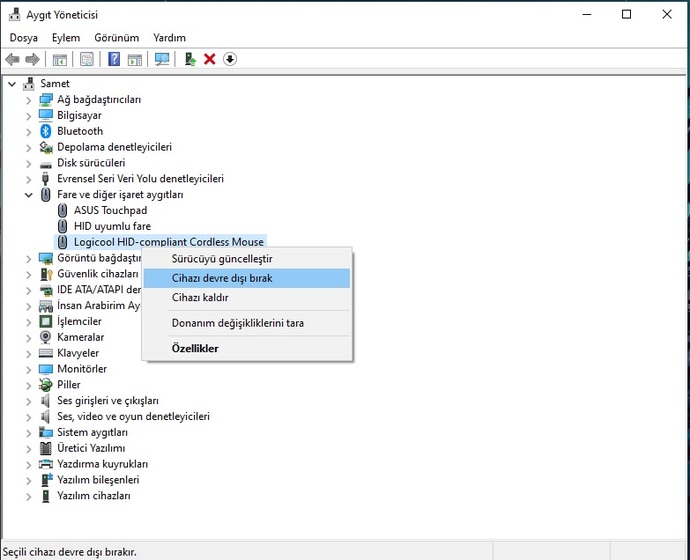Image resolution: width=690 pixels, height=560 pixels.
Task: Click the Ağ bağdaştırıcıları network icon
Action: (46, 99)
